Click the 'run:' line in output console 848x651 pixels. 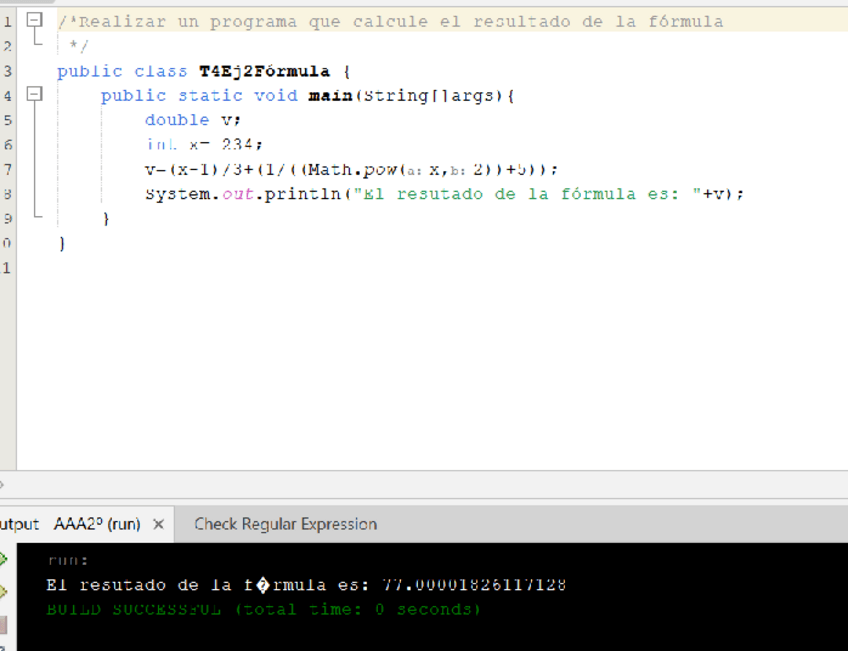pos(68,560)
